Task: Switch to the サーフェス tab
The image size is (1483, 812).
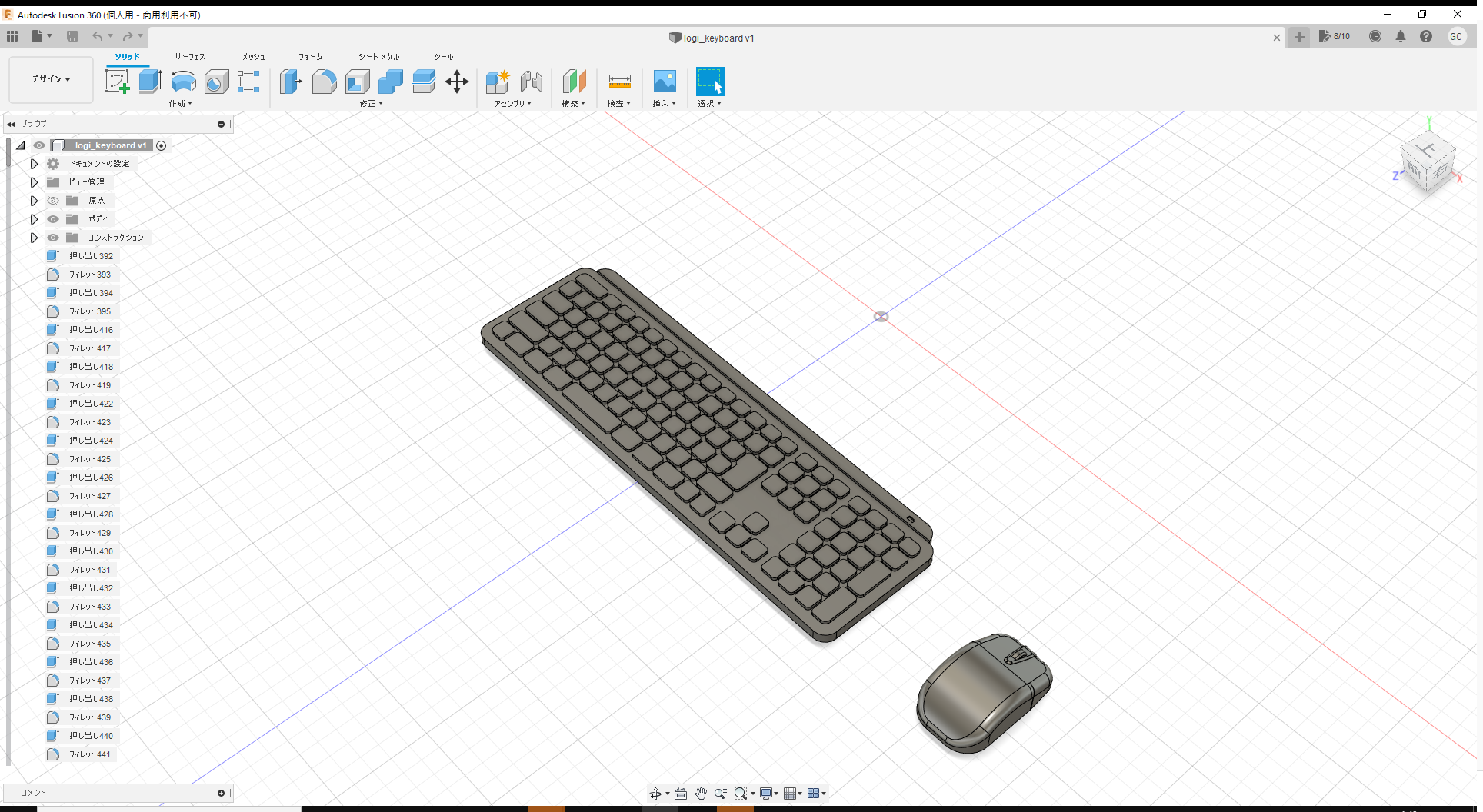Action: 189,56
